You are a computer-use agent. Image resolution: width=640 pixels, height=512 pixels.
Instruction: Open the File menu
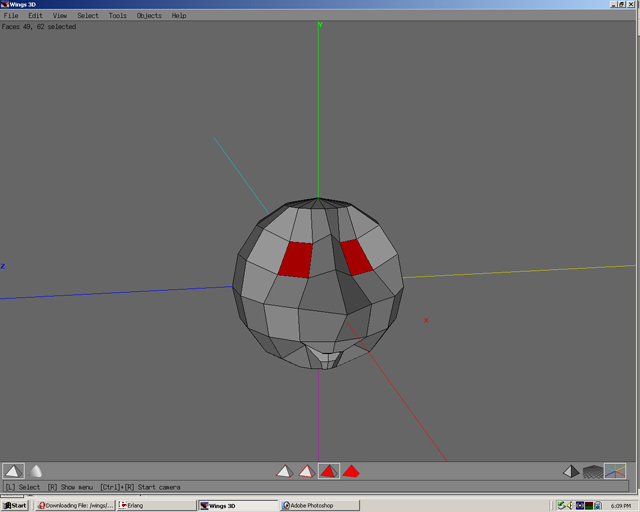tap(12, 16)
